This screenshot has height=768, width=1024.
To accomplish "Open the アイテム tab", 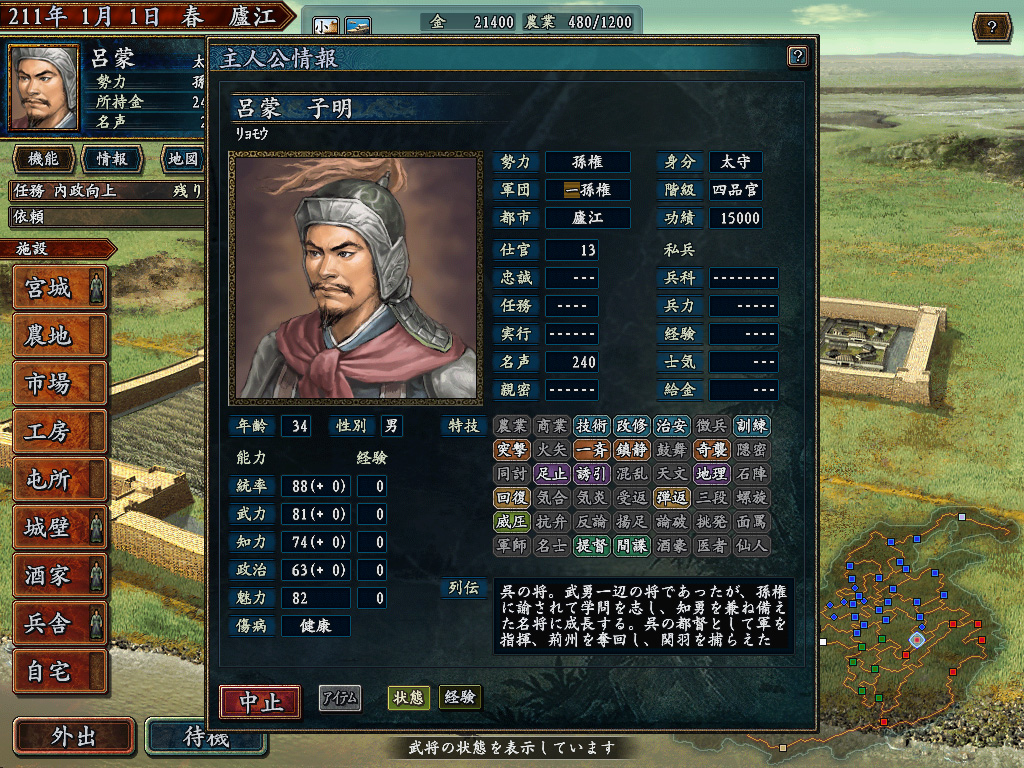I will (340, 698).
